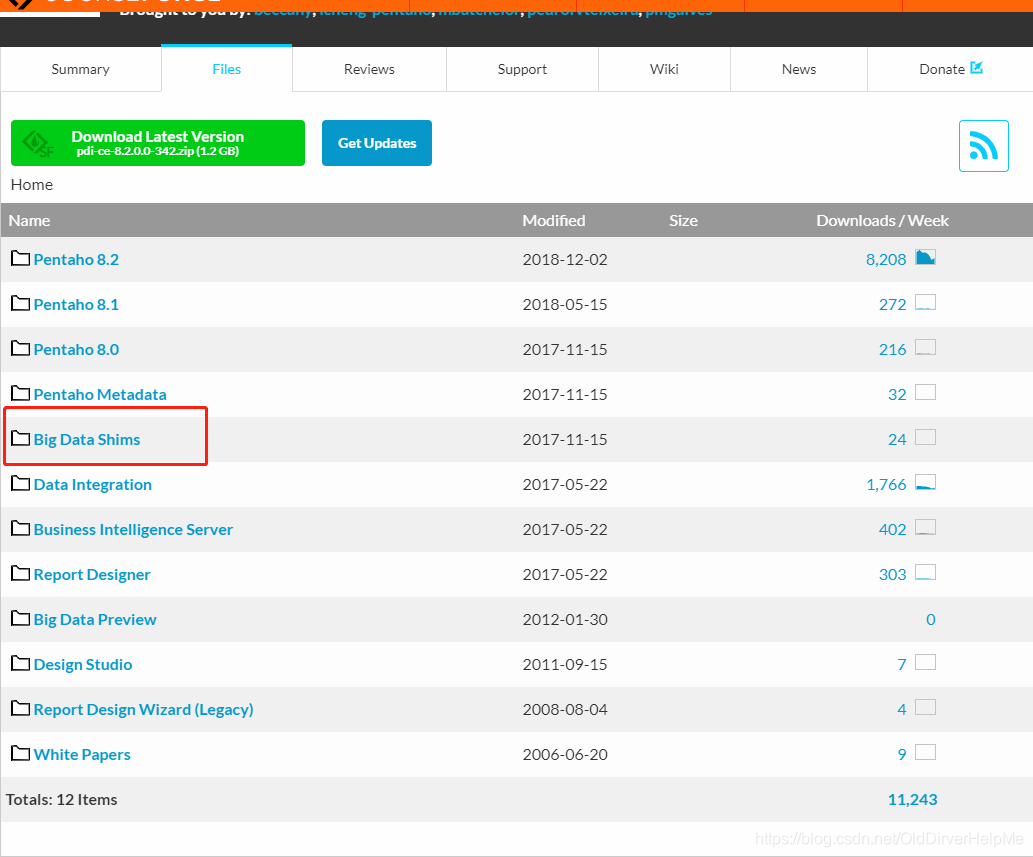
Task: Open the Data Integration folder link
Action: click(x=93, y=484)
